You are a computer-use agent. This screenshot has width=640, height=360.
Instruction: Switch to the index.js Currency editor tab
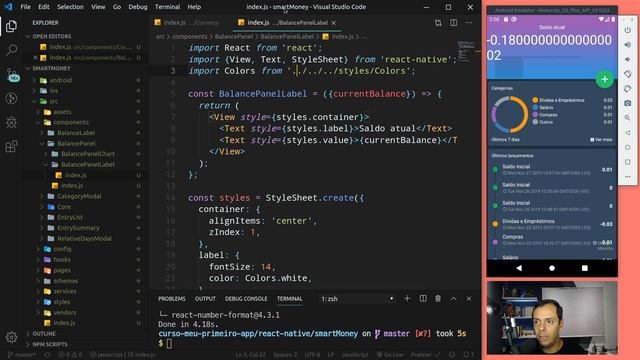coord(187,23)
